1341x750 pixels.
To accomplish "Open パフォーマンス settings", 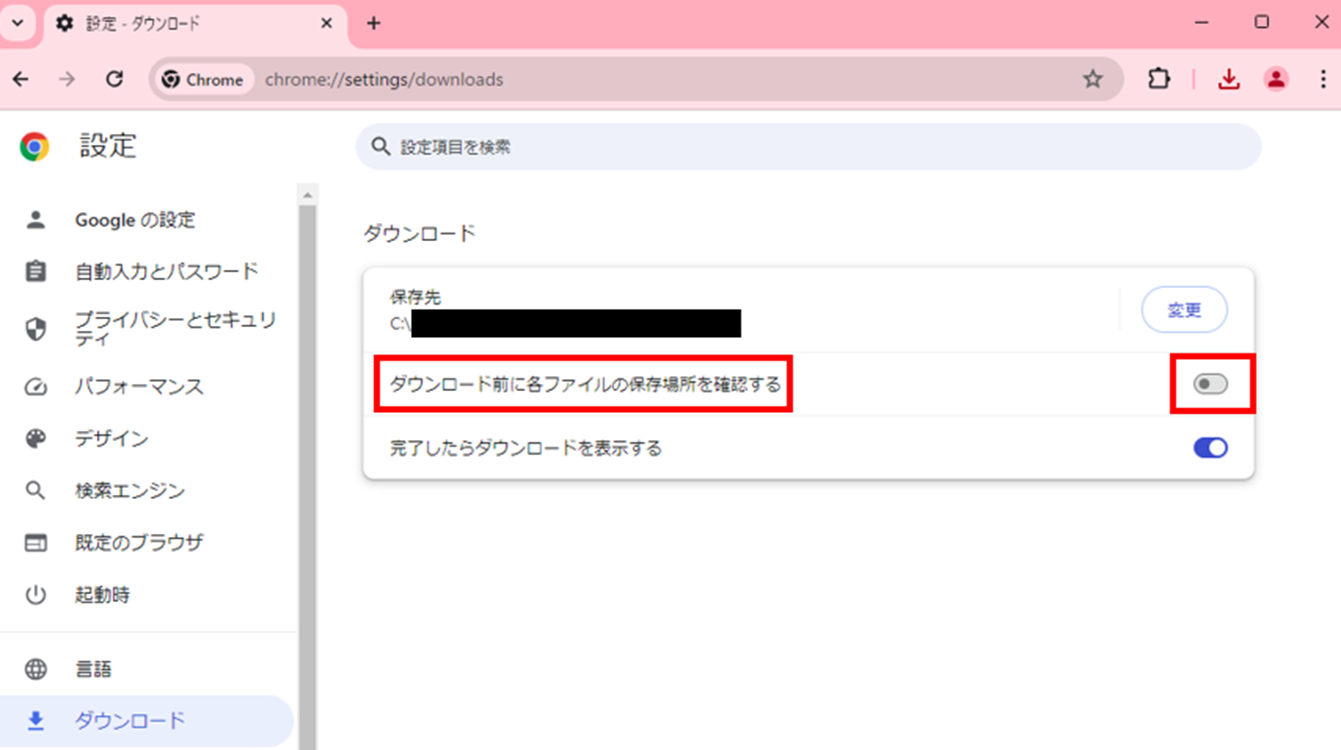I will click(139, 387).
